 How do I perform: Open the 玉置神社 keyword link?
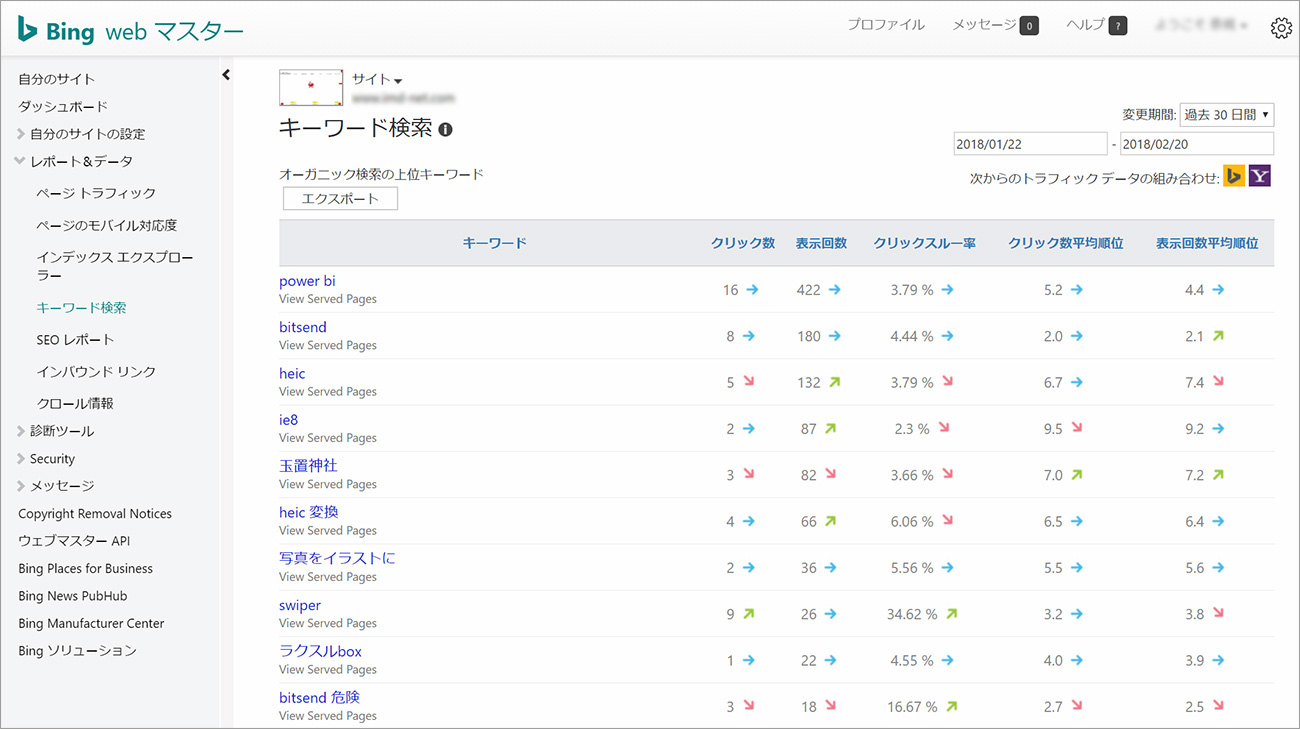(x=308, y=465)
